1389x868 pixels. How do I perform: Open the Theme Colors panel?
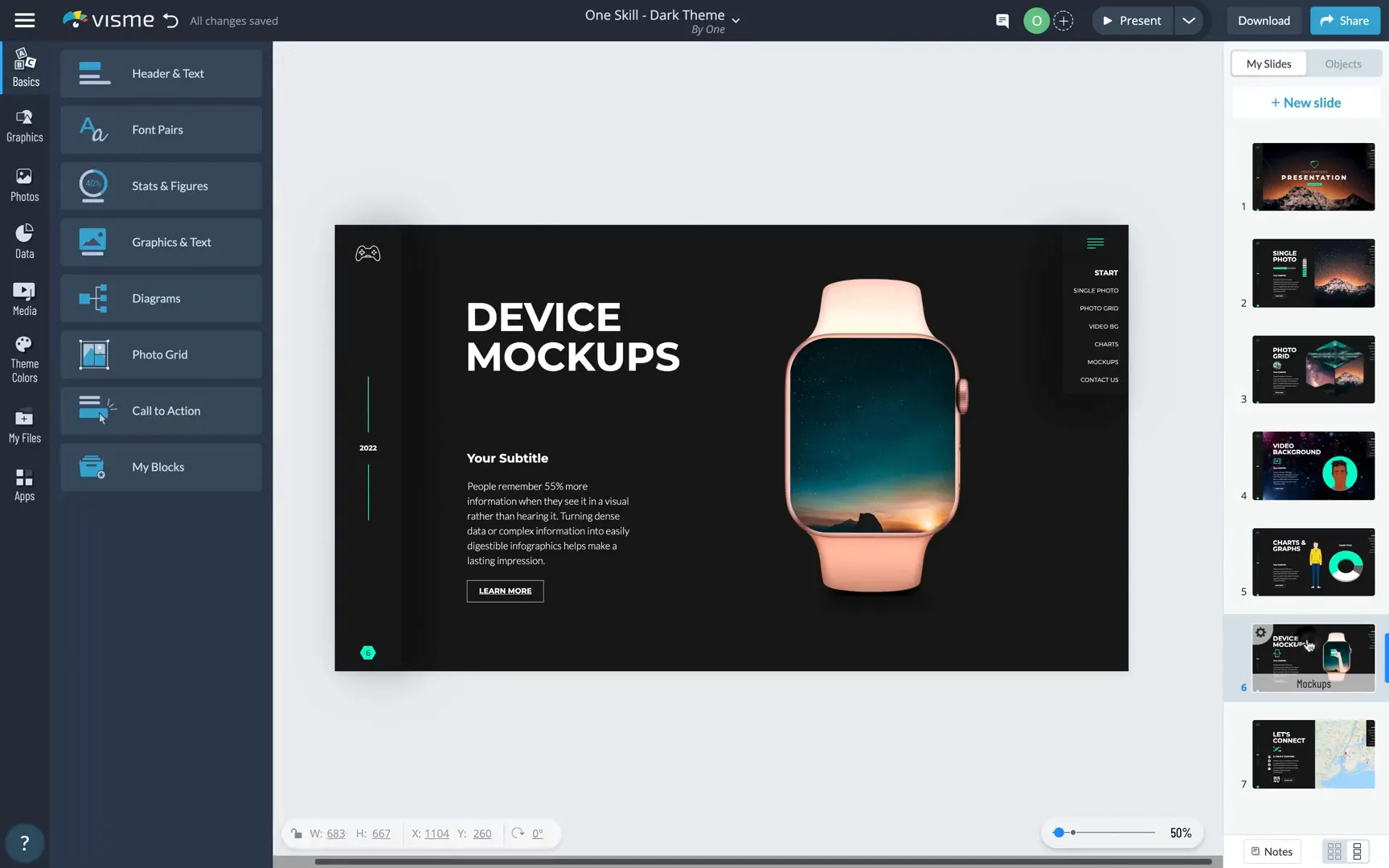[x=24, y=359]
